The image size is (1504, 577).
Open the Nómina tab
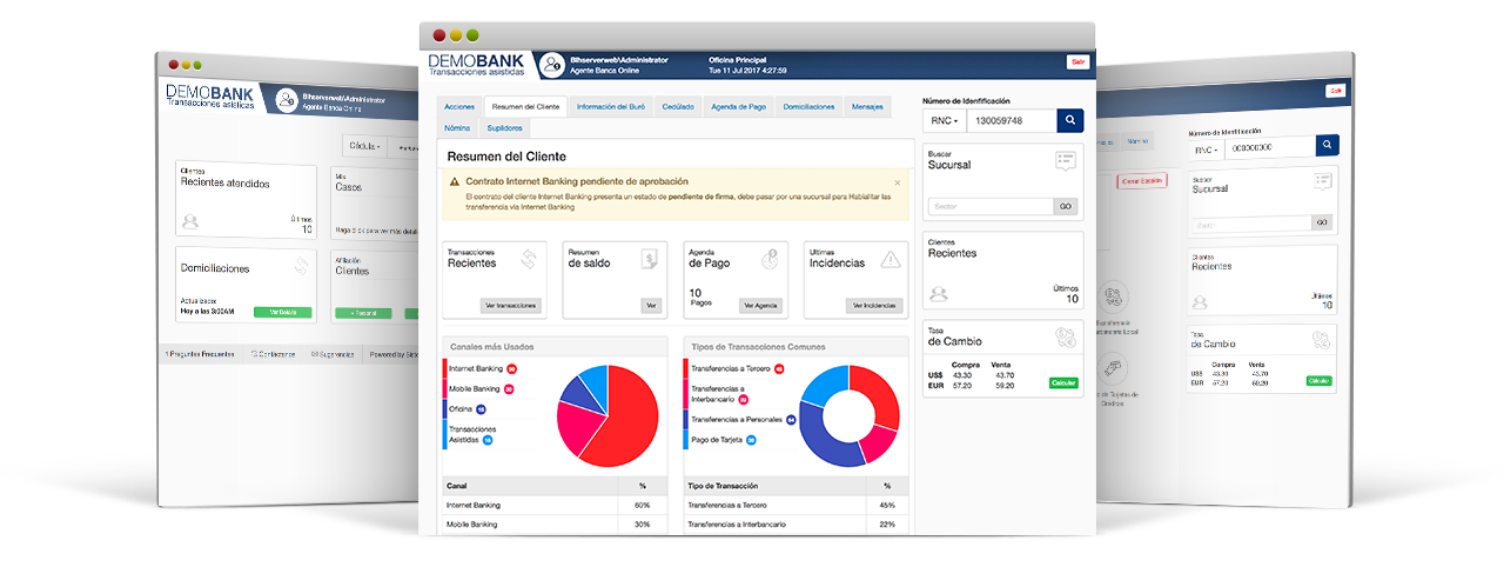pyautogui.click(x=457, y=128)
